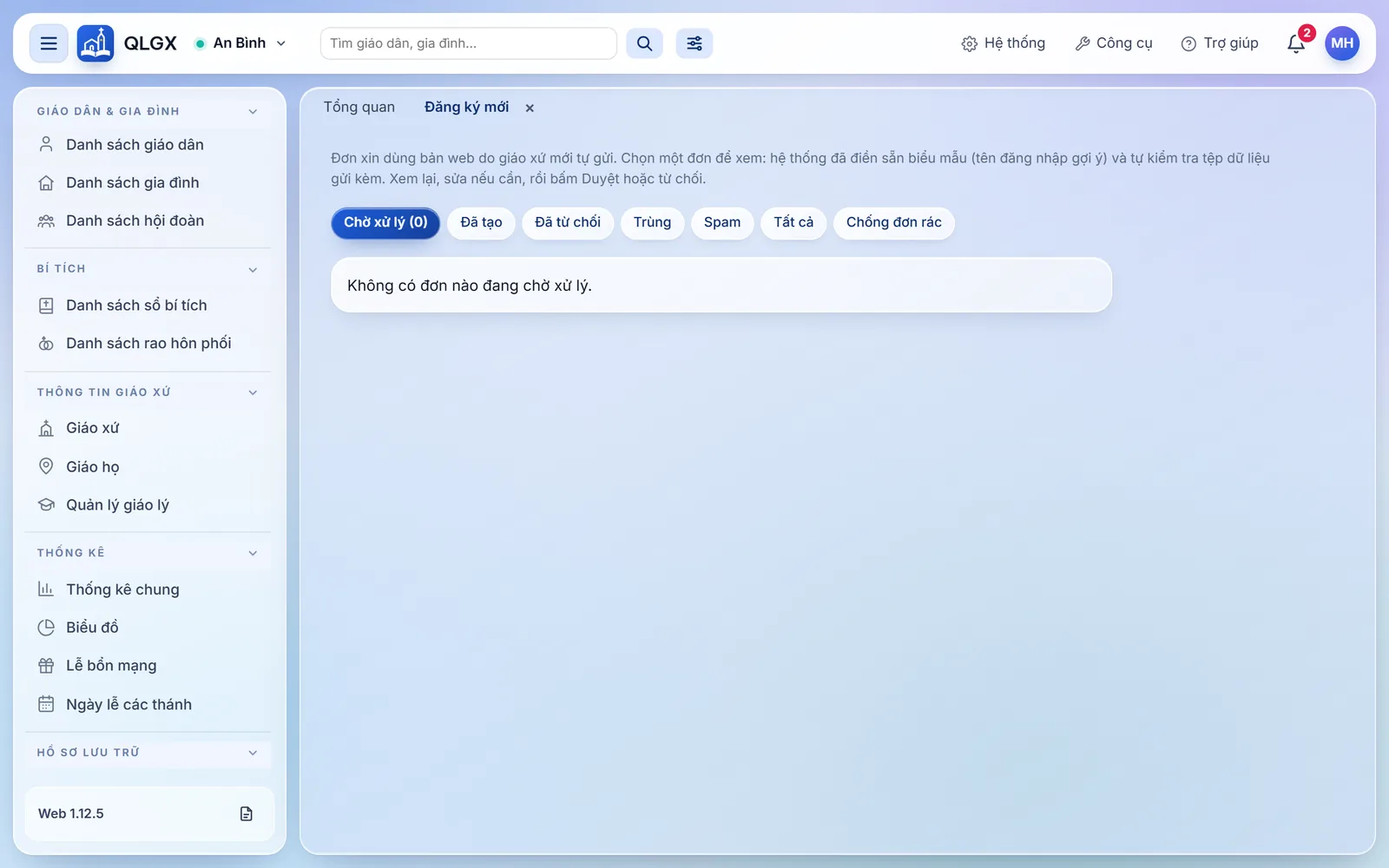
Task: Toggle the hamburger sidebar menu
Action: pos(49,43)
